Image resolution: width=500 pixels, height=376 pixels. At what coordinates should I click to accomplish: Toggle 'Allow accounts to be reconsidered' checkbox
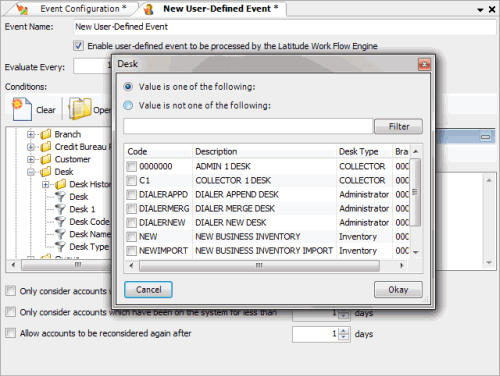click(11, 333)
